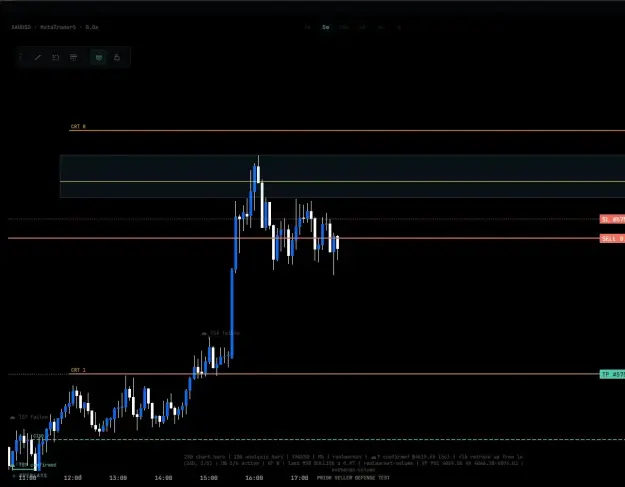Select the CRT 1 level label
This screenshot has width=625, height=487.
tap(78, 370)
